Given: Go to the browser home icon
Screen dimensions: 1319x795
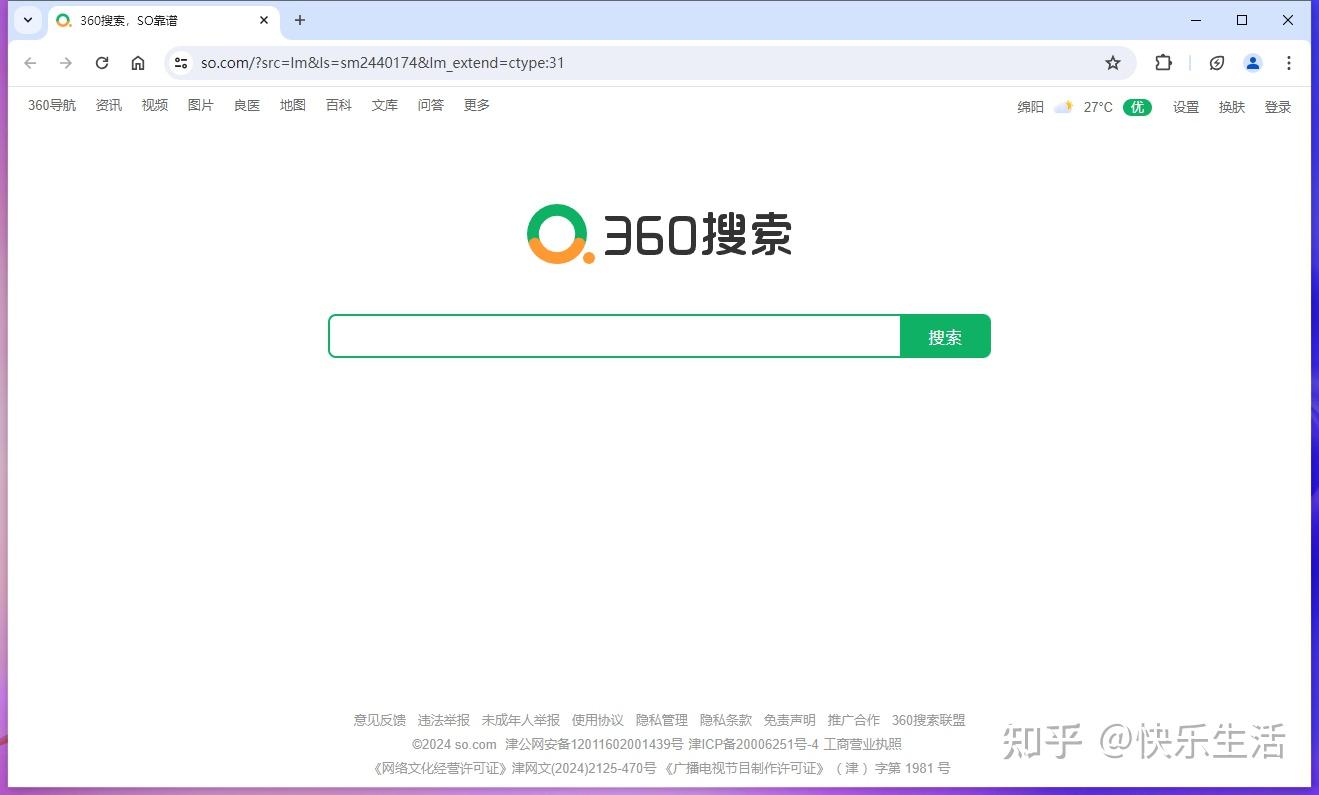Looking at the screenshot, I should [x=138, y=63].
